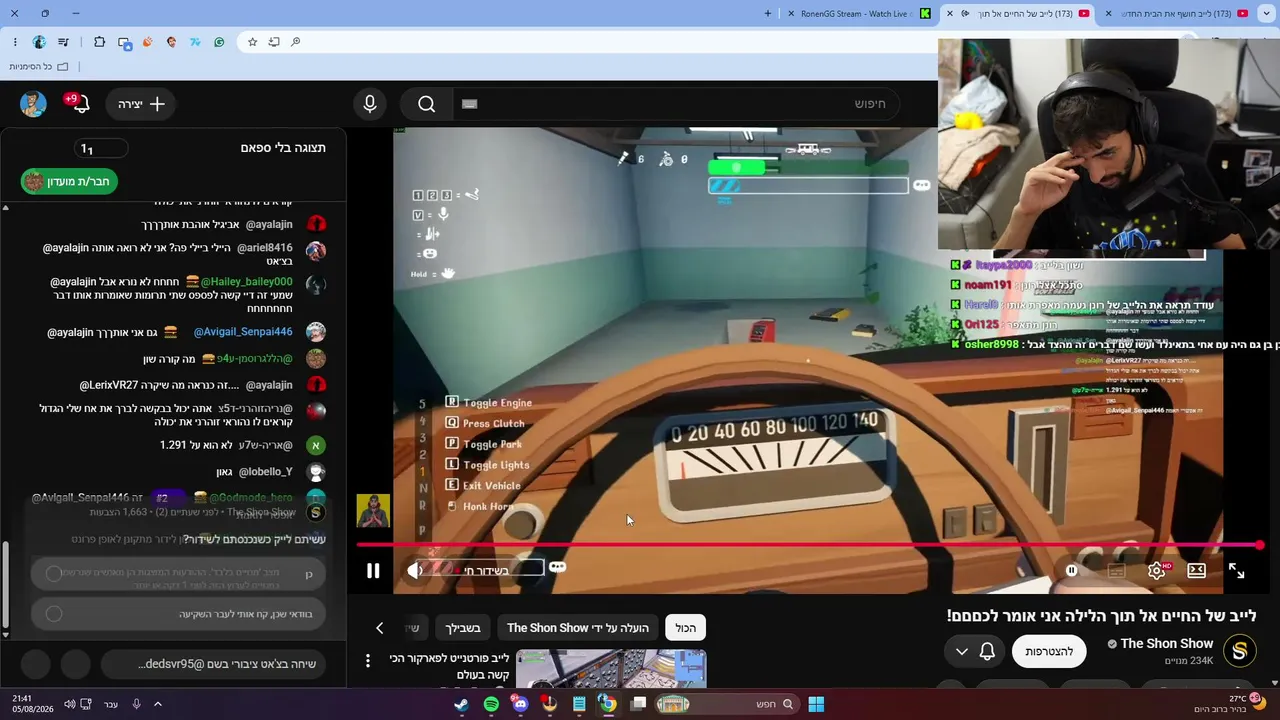The height and width of the screenshot is (720, 1280).
Task: Pause the live stream video
Action: (x=373, y=571)
